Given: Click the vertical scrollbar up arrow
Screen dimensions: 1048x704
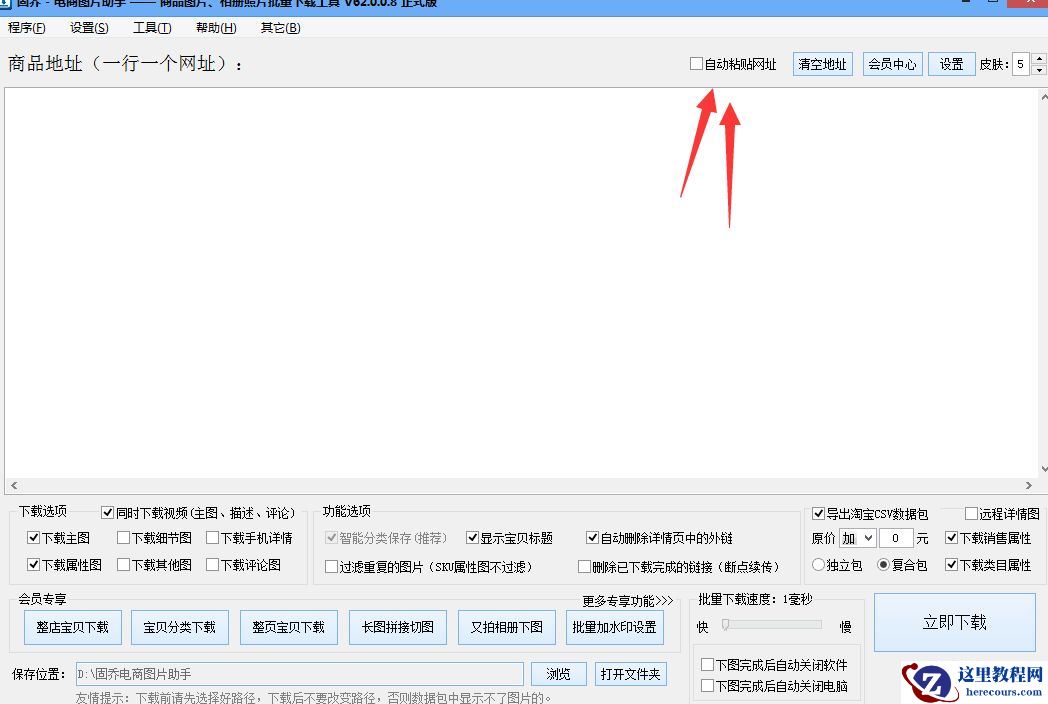Looking at the screenshot, I should coord(1044,97).
